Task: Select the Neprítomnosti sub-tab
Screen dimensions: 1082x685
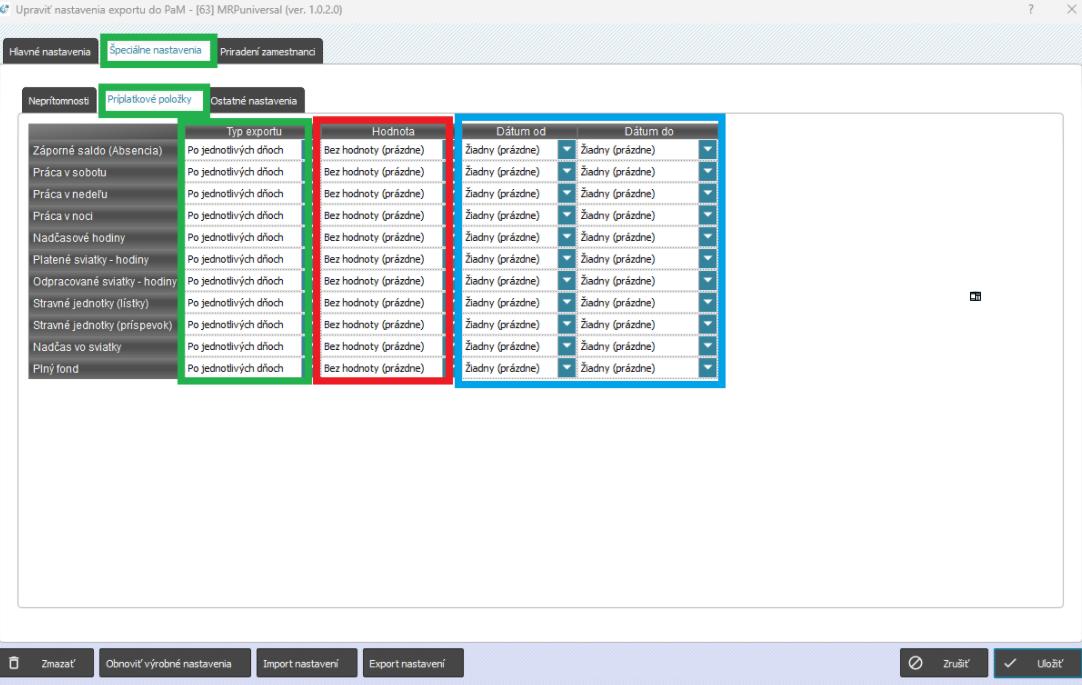Action: tap(60, 101)
